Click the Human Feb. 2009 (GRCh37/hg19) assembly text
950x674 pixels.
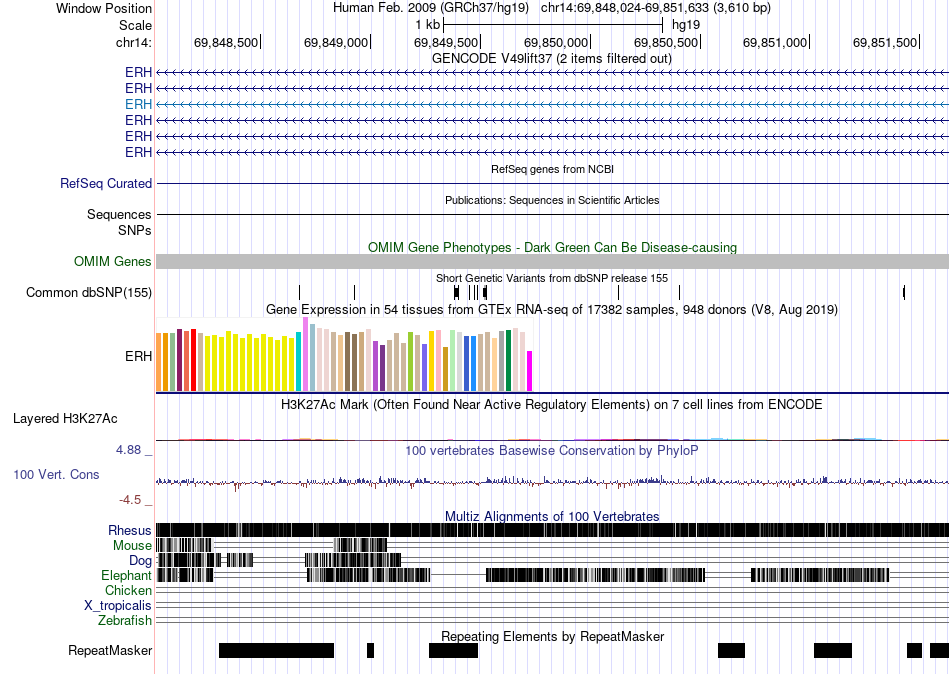pyautogui.click(x=431, y=8)
